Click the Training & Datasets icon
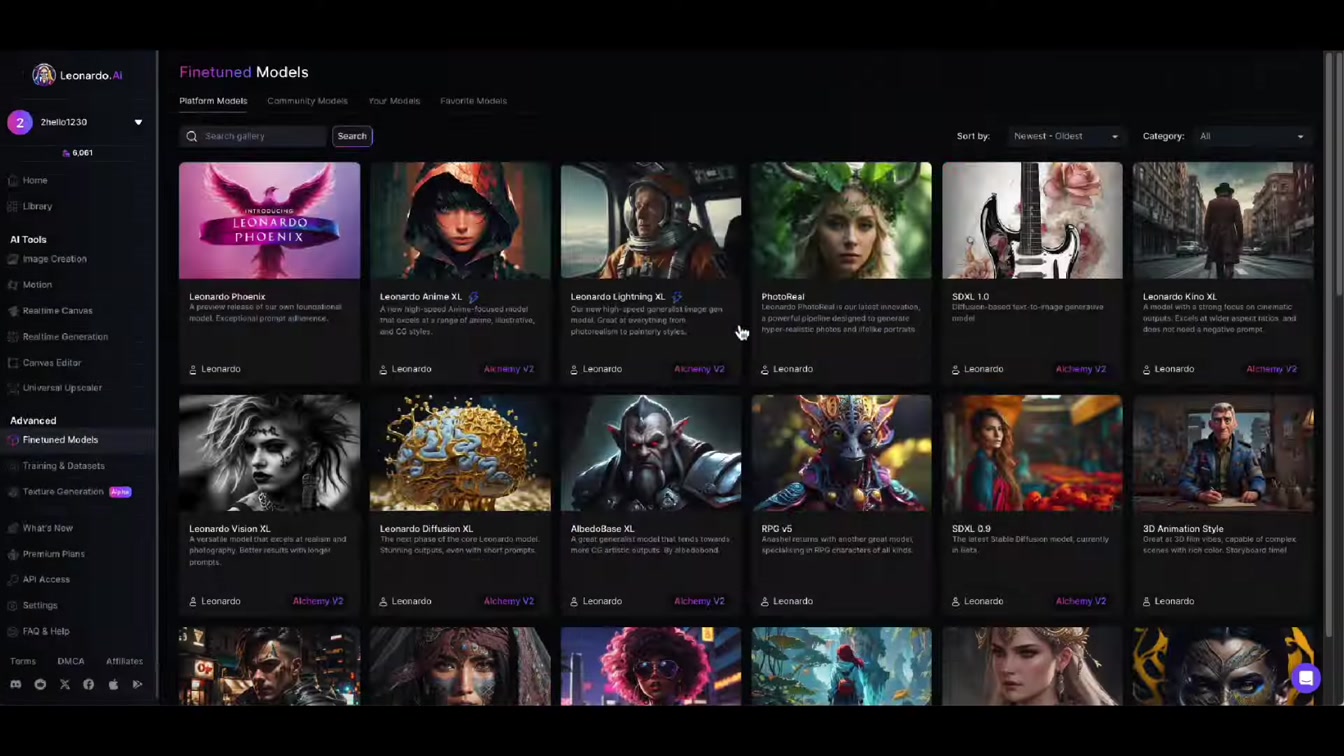 tap(13, 466)
